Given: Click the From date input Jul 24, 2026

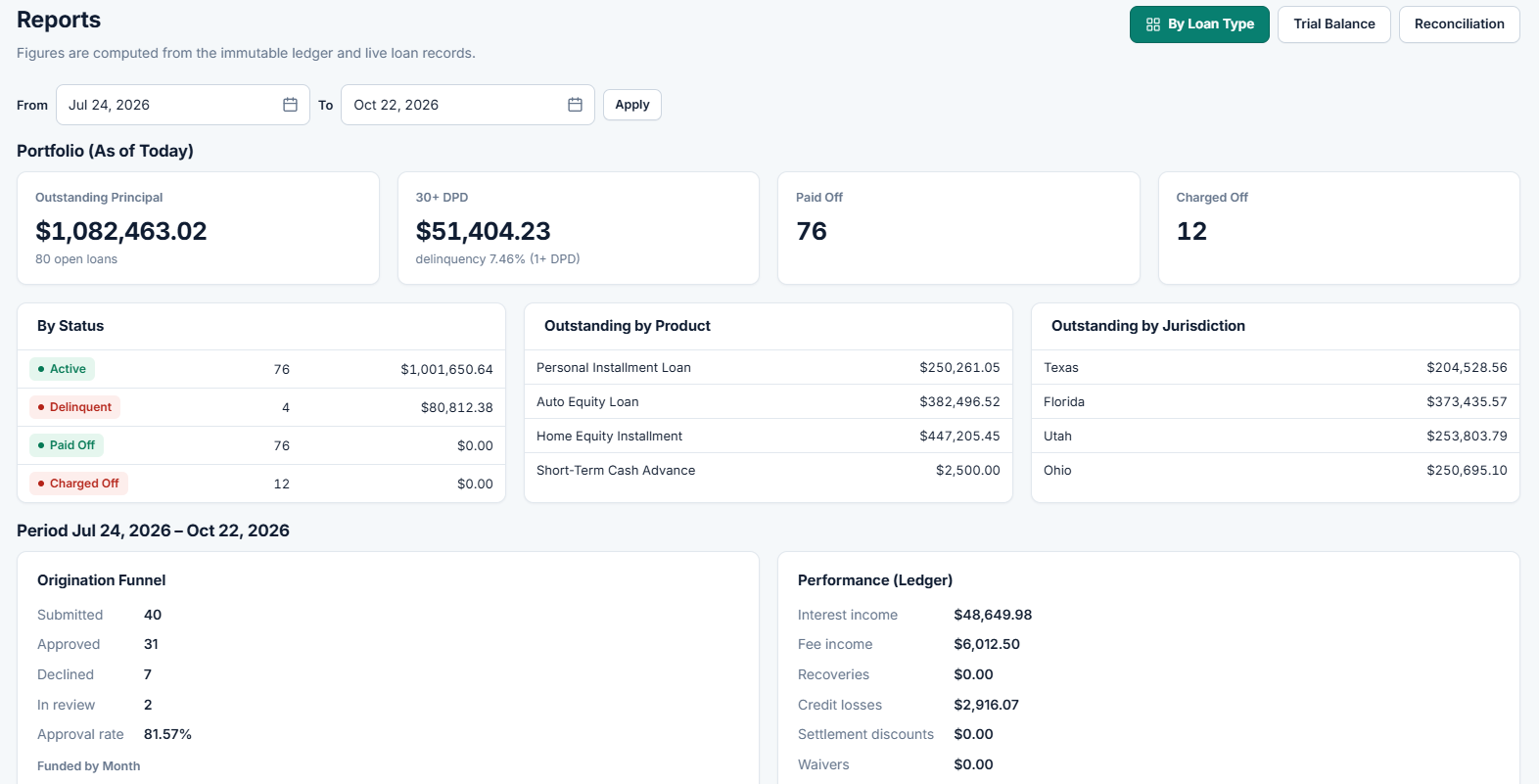Looking at the screenshot, I should click(183, 105).
